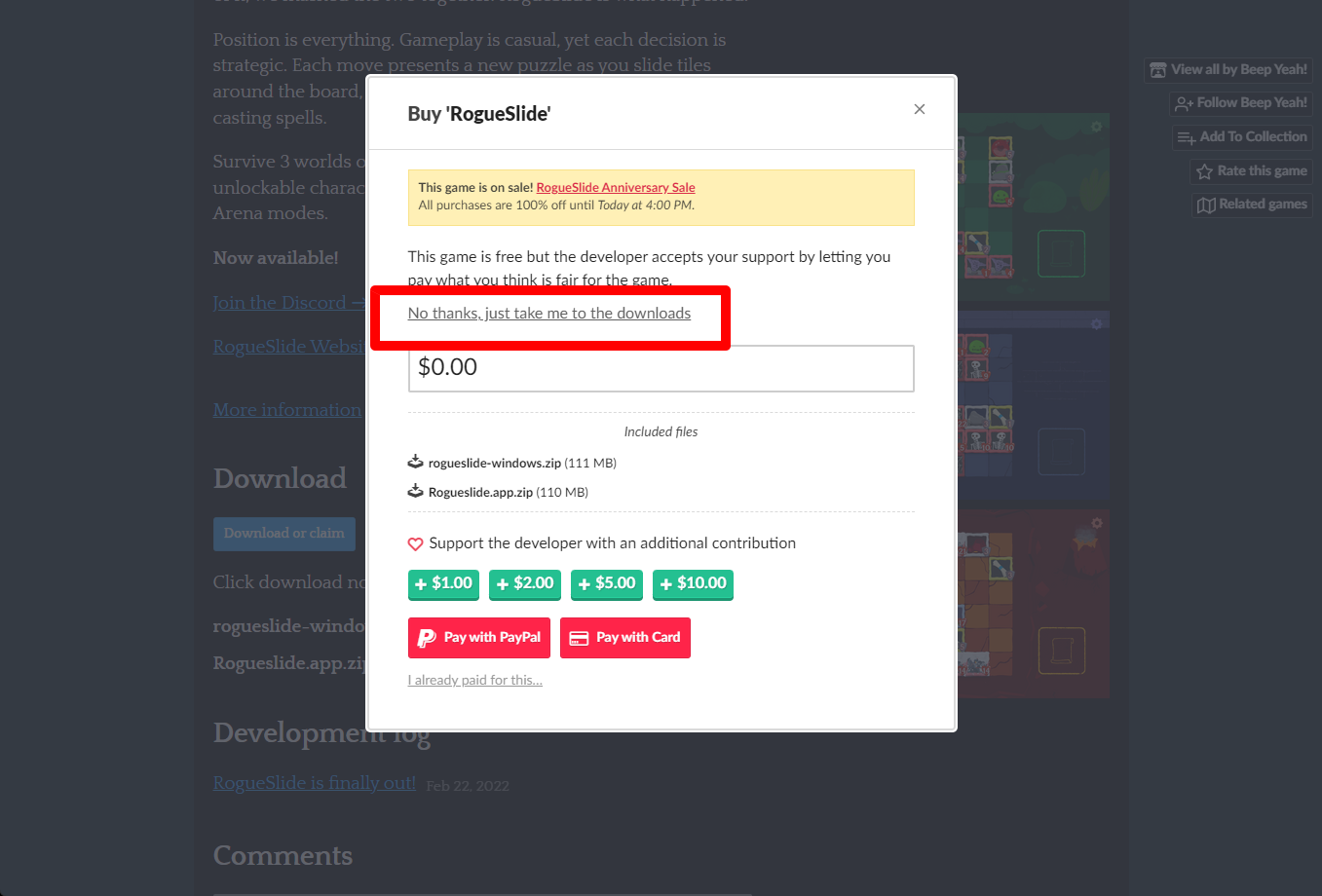Image resolution: width=1322 pixels, height=896 pixels.
Task: Click the playlist-add icon in Add To Collection
Action: coord(1187,137)
